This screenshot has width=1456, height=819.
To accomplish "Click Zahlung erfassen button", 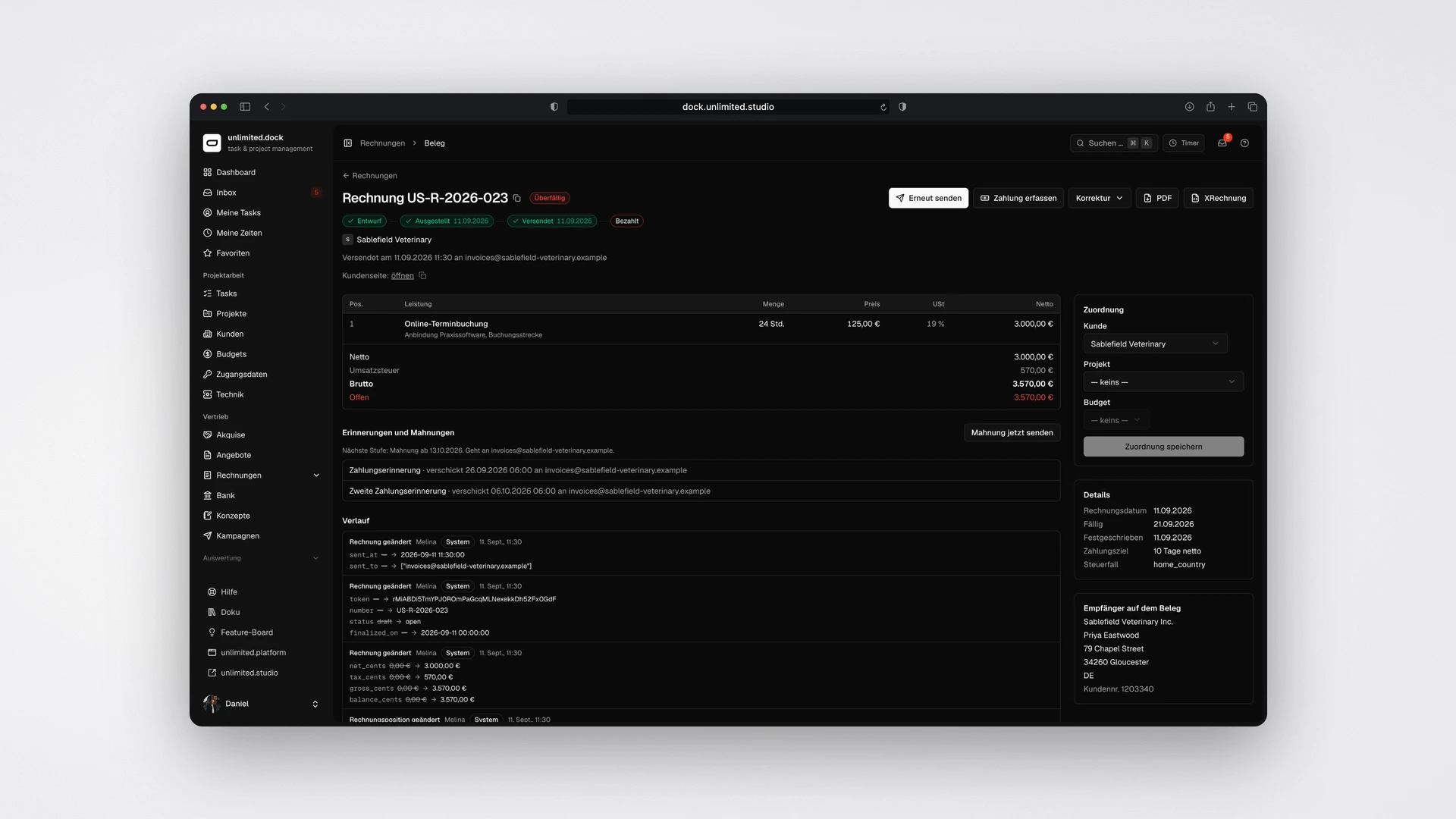I will pyautogui.click(x=1018, y=198).
